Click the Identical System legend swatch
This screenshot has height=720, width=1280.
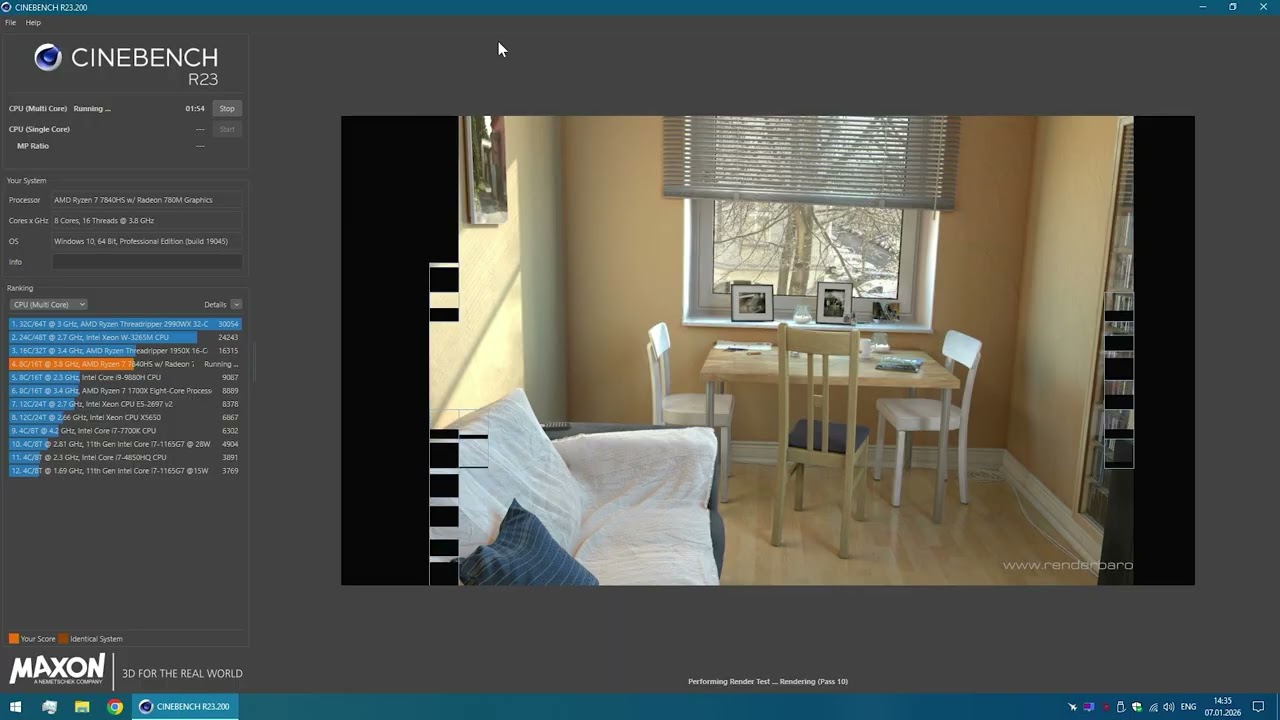click(63, 638)
